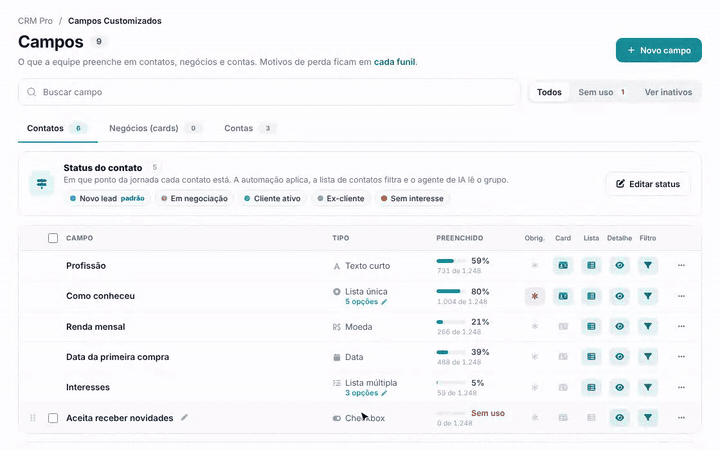
Task: Click the Novo campo button
Action: pos(658,50)
